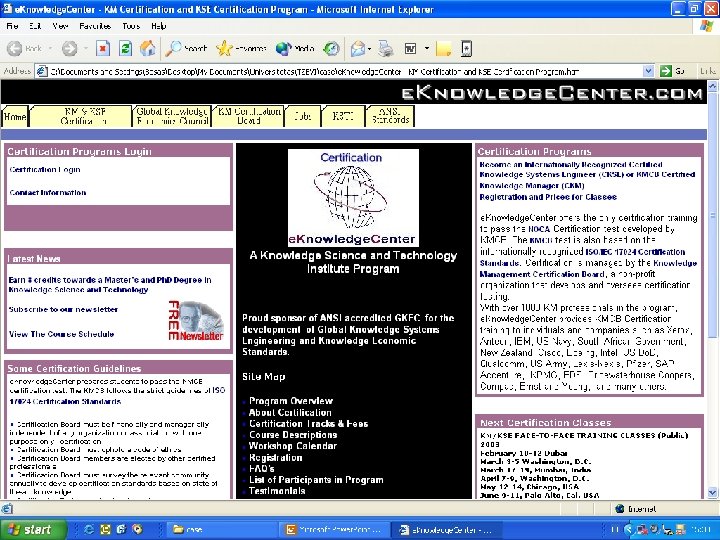Open Certification Tracks & Fees link
Image resolution: width=720 pixels, height=540 pixels.
pyautogui.click(x=308, y=423)
